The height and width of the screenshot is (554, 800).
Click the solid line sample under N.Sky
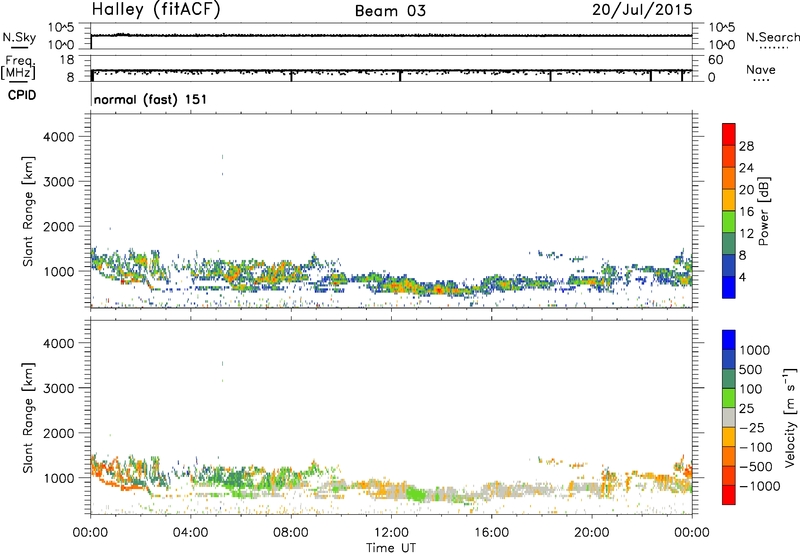pyautogui.click(x=19, y=48)
